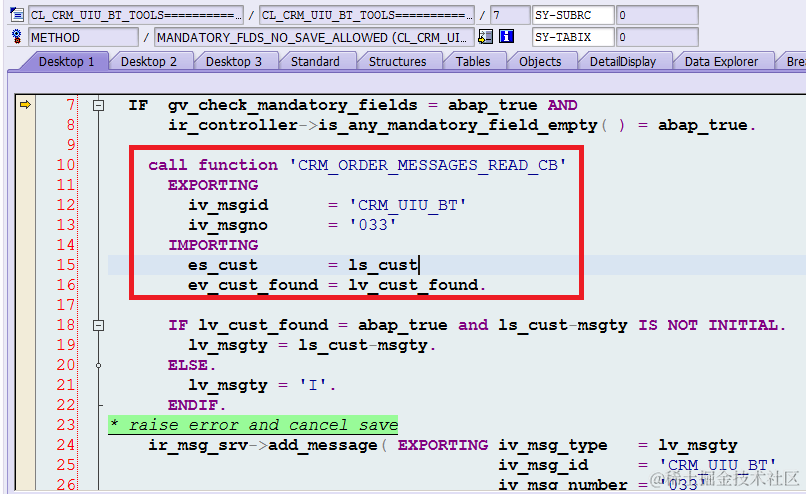Image resolution: width=806 pixels, height=494 pixels.
Task: Click the first CL_CRM_UIU_BT_TOOLS program field
Action: [136, 15]
